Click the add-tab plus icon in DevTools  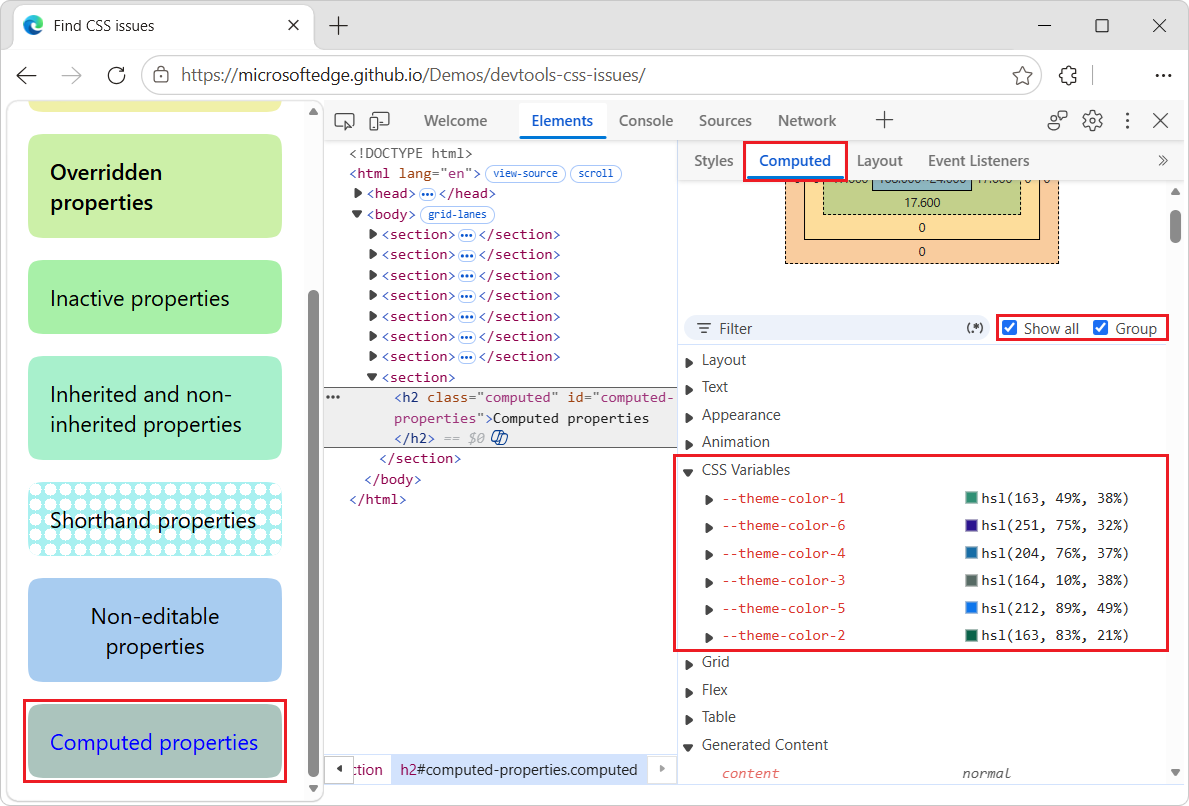coord(884,120)
